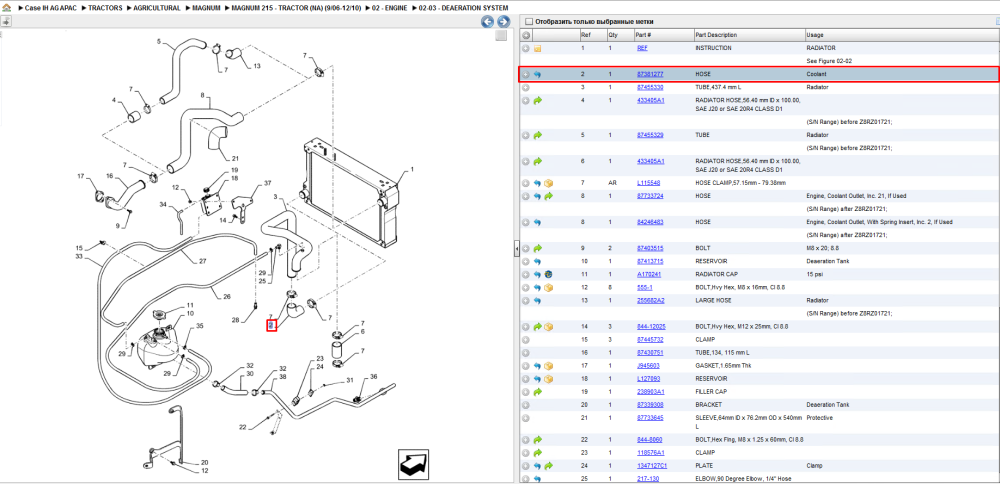Go to next figure with right arrow
Screen dimensions: 1000x484
point(503,22)
